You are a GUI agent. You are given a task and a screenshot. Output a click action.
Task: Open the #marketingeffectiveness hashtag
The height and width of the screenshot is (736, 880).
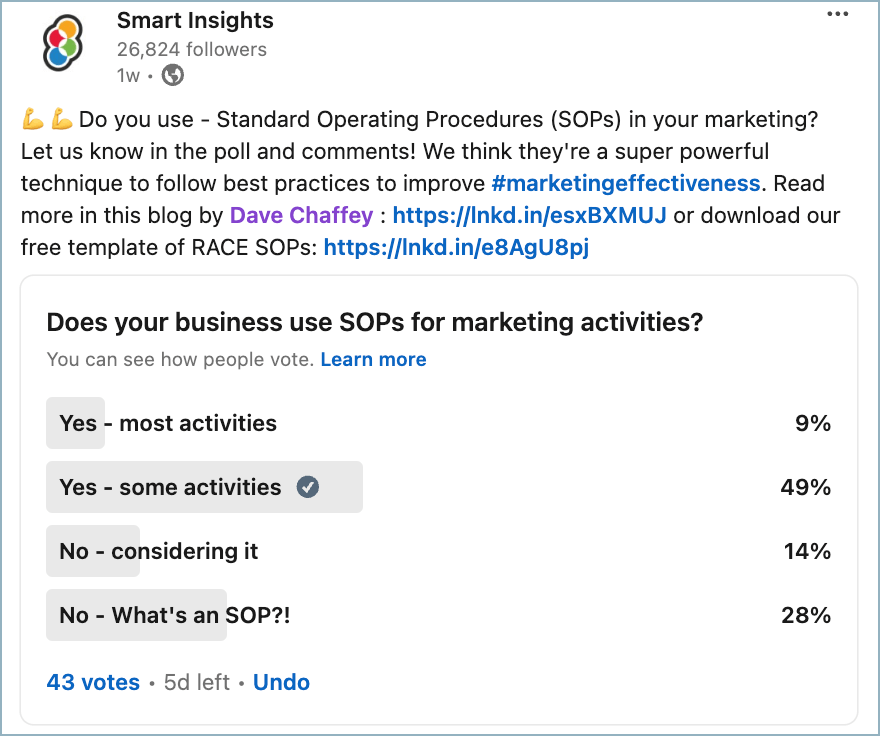tap(626, 184)
